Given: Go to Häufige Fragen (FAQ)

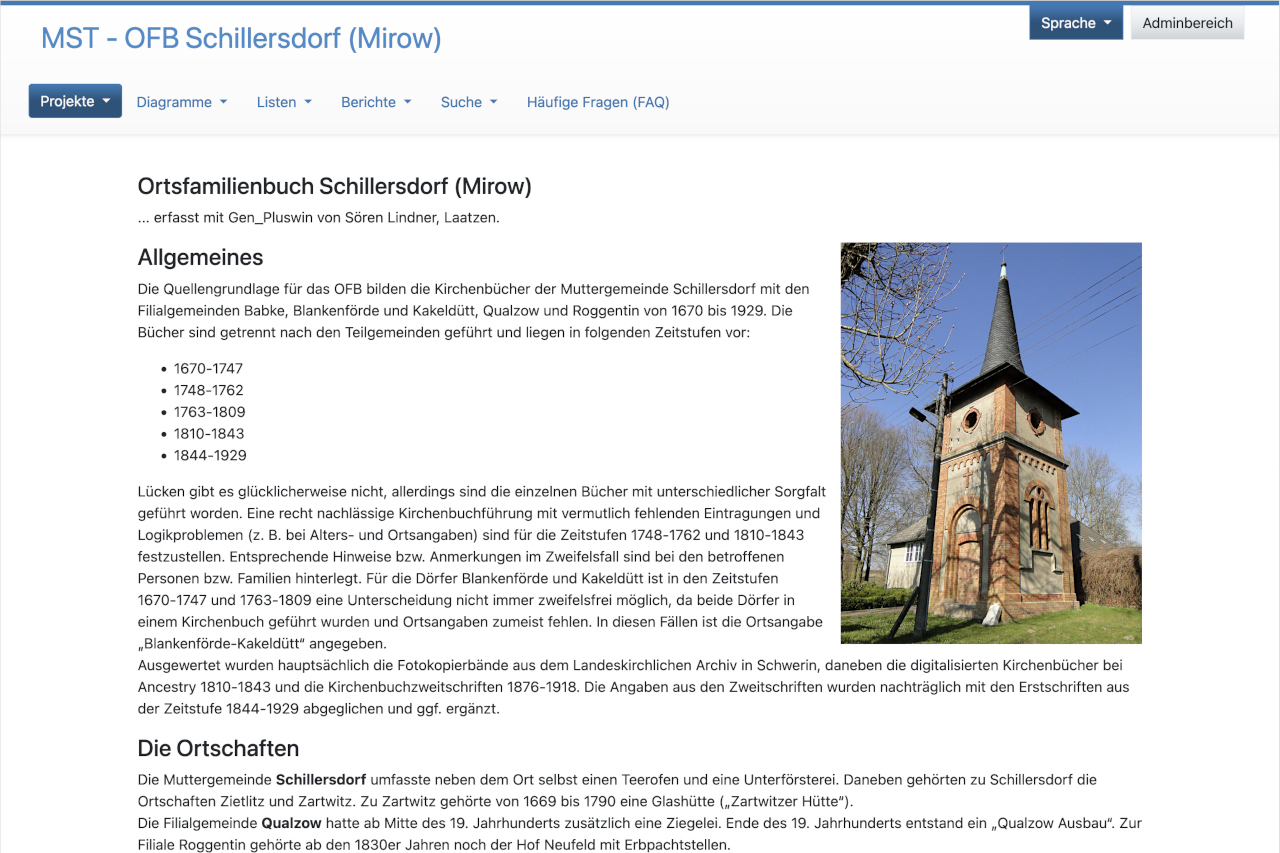Looking at the screenshot, I should tap(598, 102).
